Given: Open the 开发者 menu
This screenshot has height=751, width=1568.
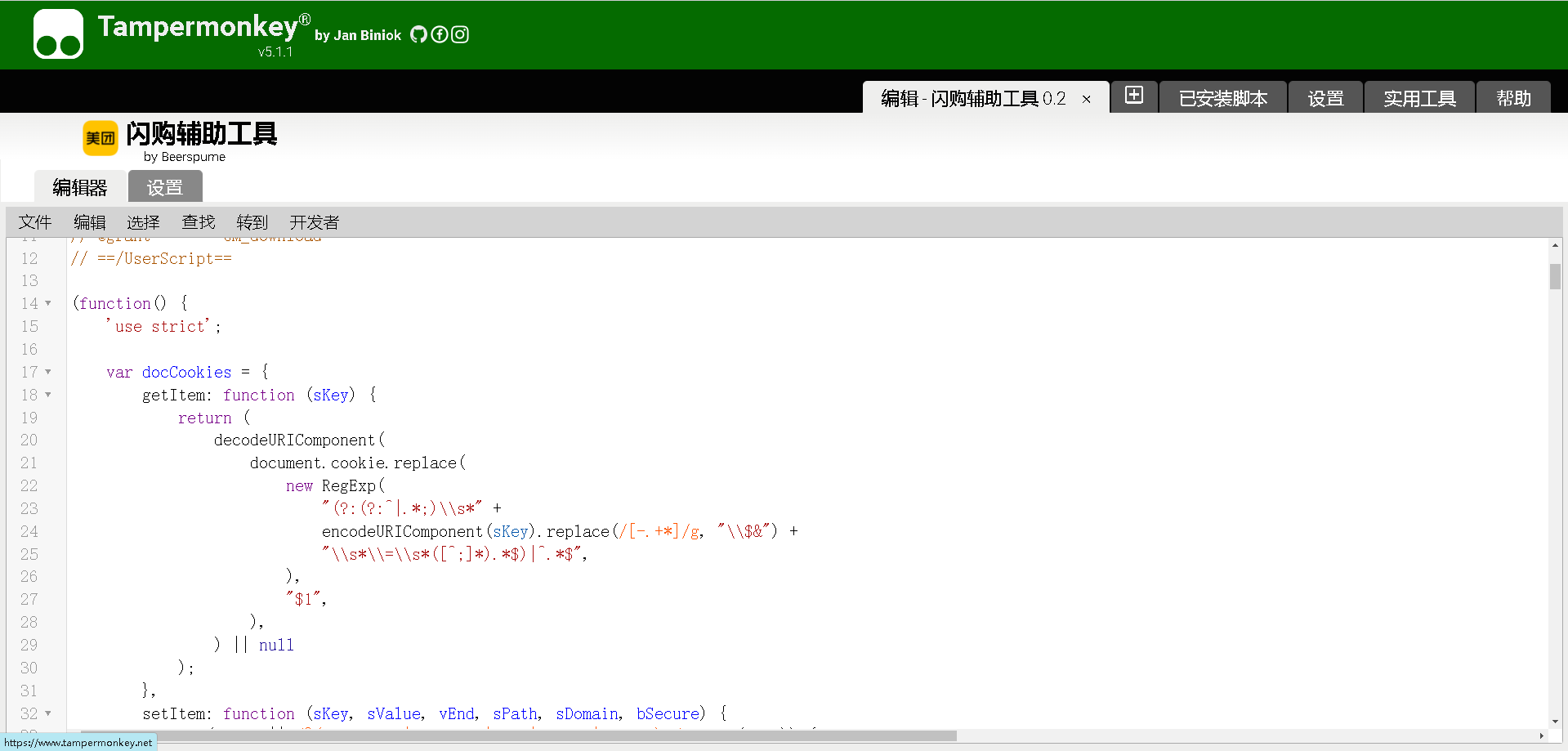Looking at the screenshot, I should [x=314, y=222].
